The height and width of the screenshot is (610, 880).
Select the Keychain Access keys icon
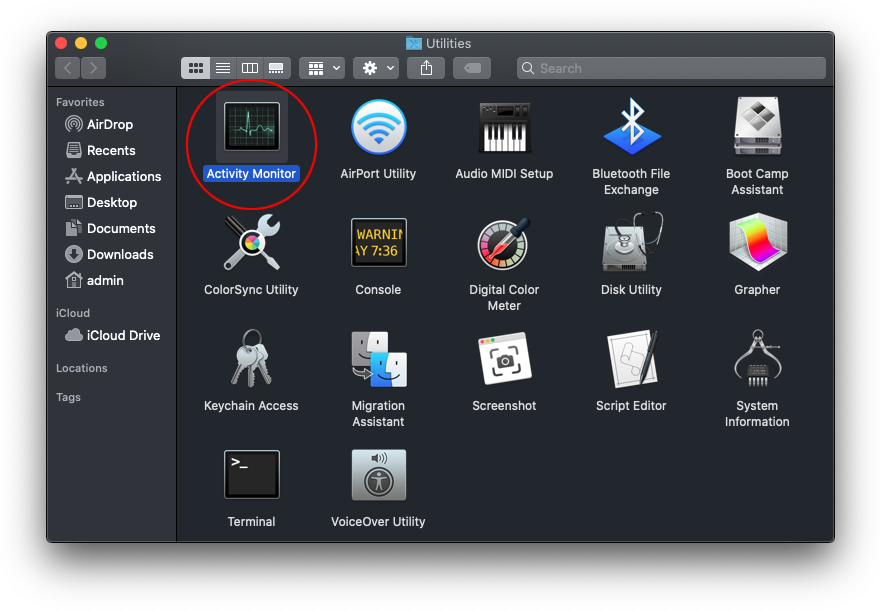(x=251, y=359)
